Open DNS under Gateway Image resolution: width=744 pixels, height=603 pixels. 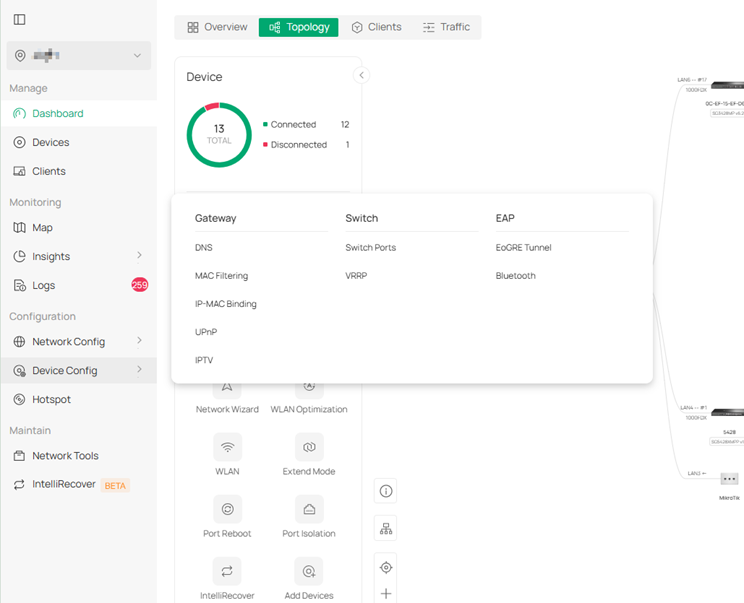[204, 248]
